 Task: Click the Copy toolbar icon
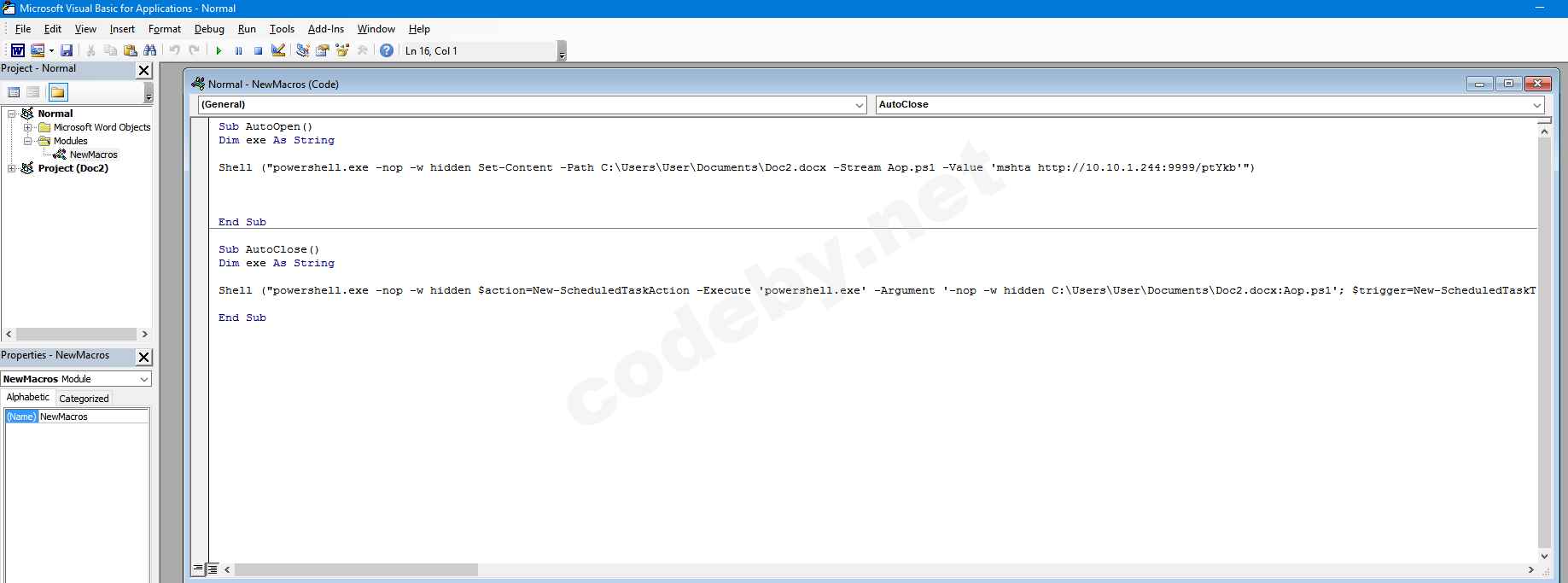(x=110, y=50)
